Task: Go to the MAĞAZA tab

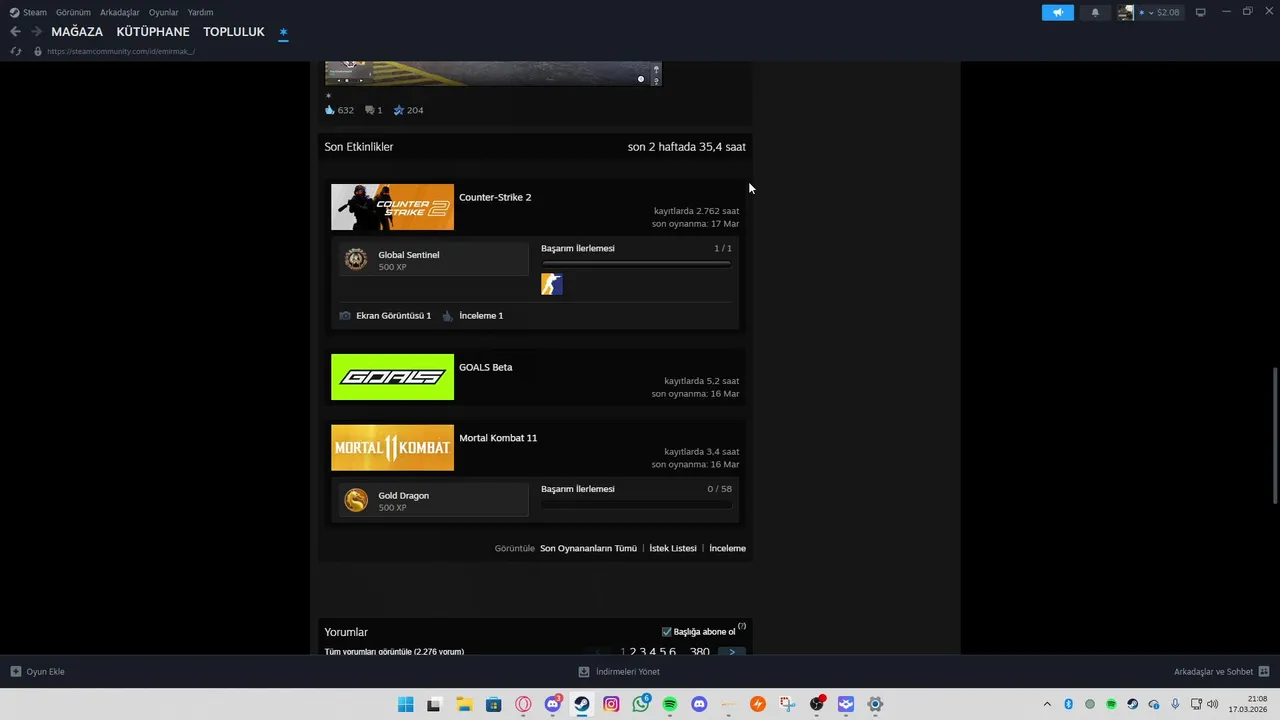Action: (77, 32)
